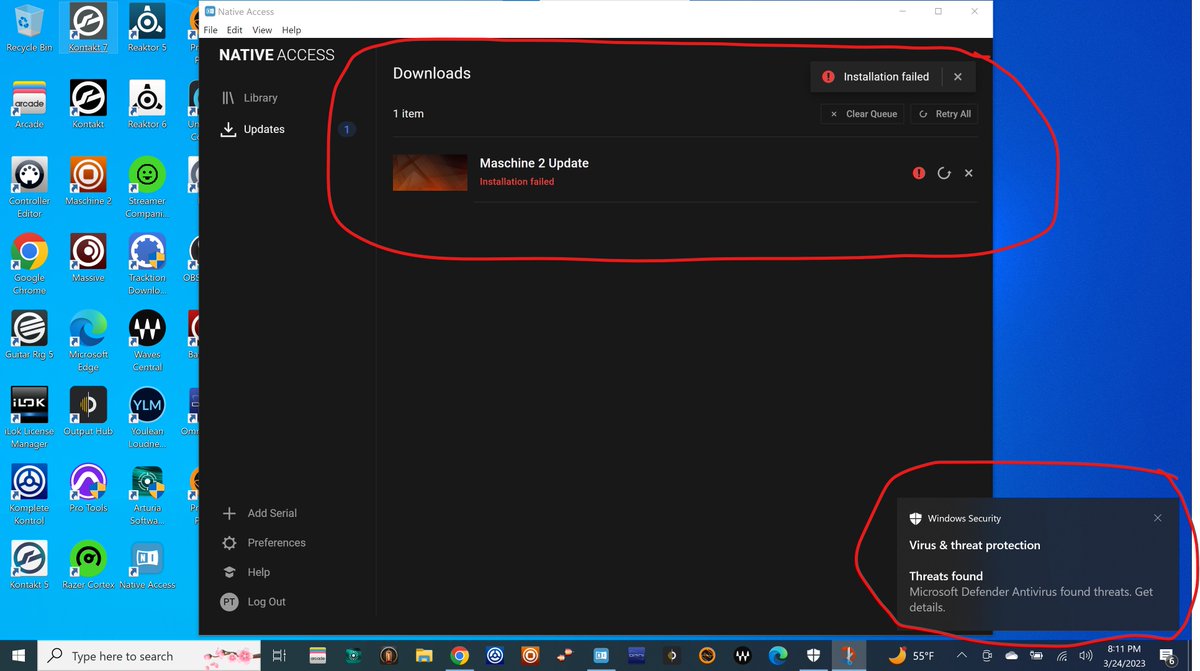Show hidden system tray icons
This screenshot has width=1200, height=671.
[x=961, y=656]
